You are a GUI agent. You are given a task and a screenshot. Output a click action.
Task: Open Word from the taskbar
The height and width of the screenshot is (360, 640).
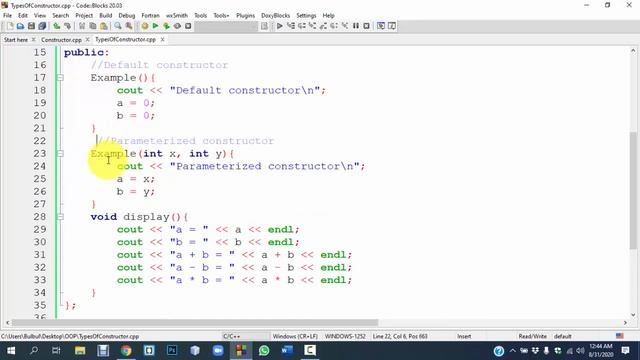pyautogui.click(x=287, y=351)
